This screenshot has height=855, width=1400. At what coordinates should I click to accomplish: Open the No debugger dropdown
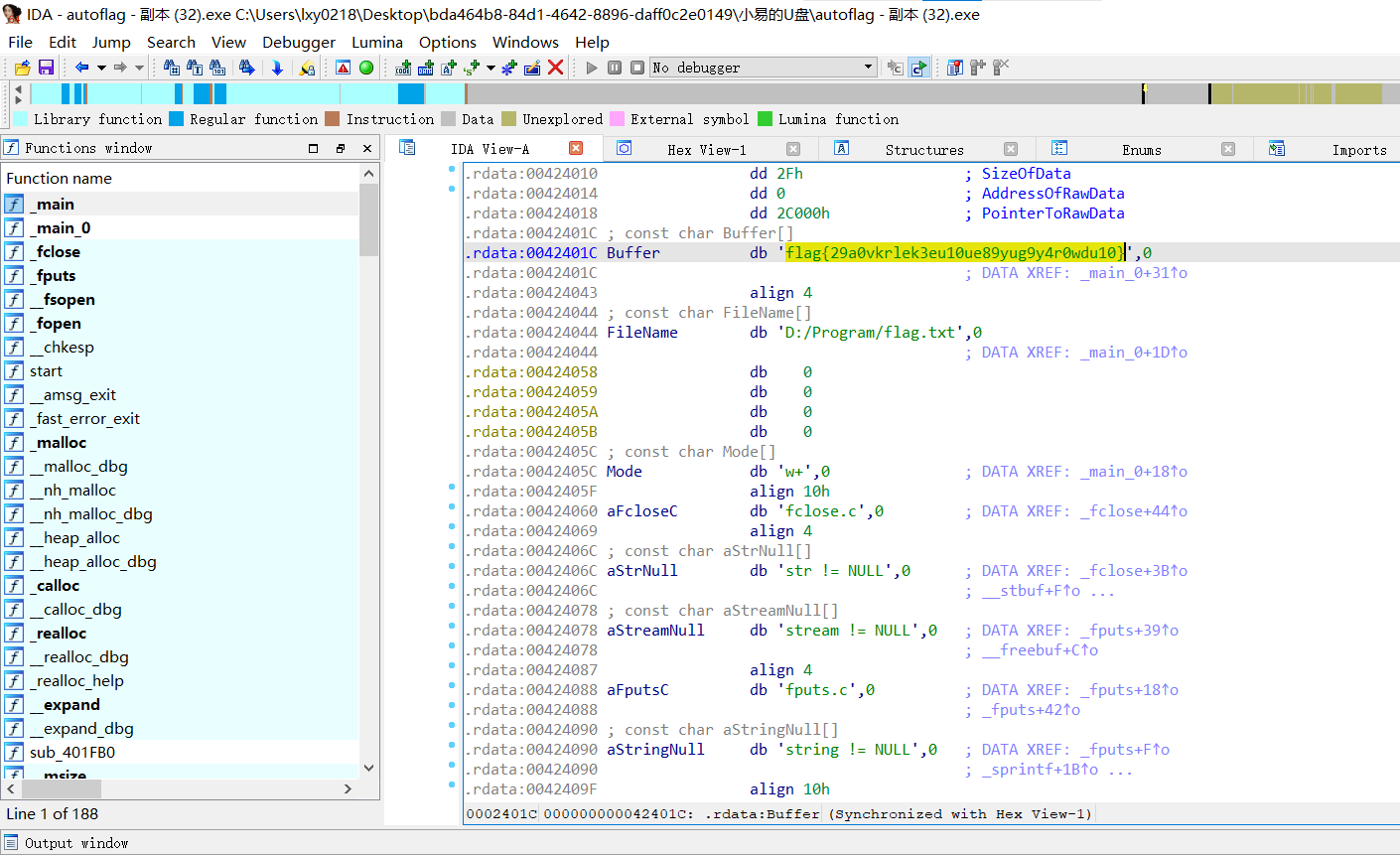click(868, 68)
